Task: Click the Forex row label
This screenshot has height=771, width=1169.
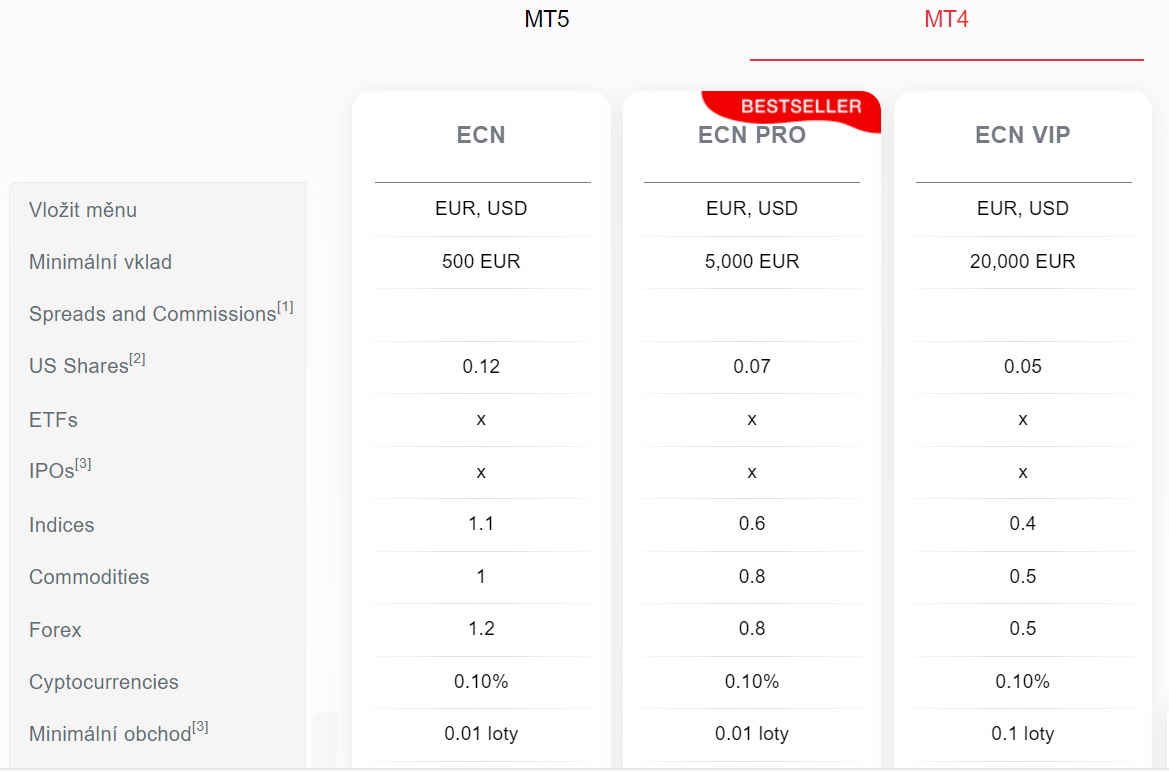Action: click(x=55, y=630)
